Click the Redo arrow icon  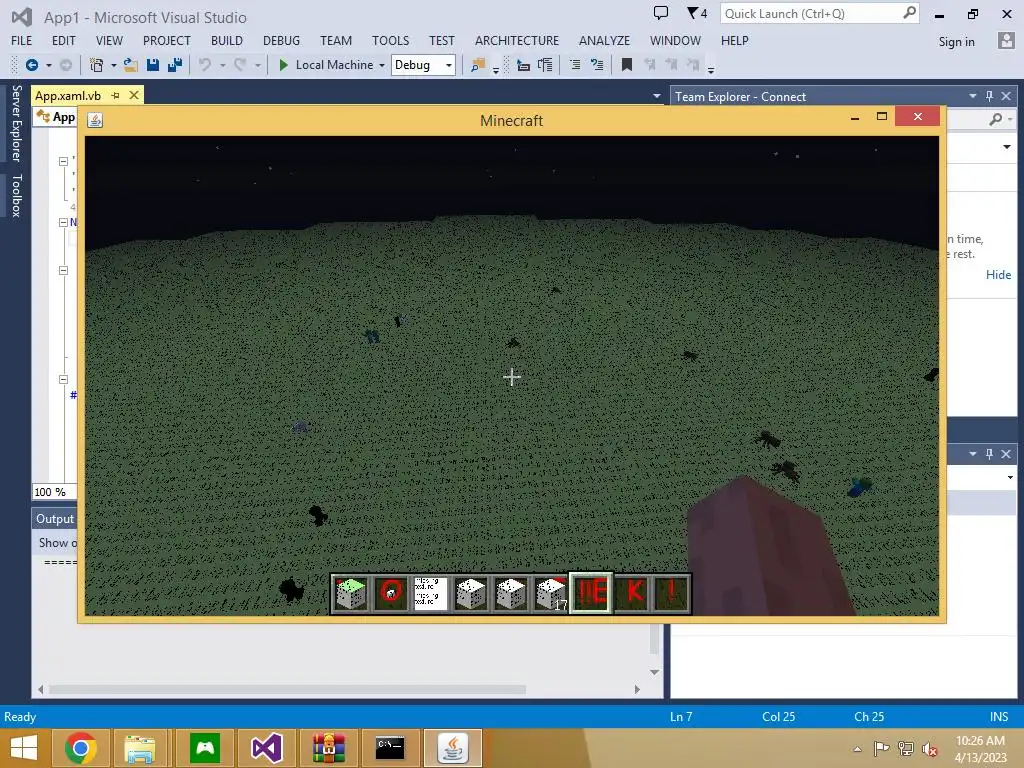coord(240,65)
